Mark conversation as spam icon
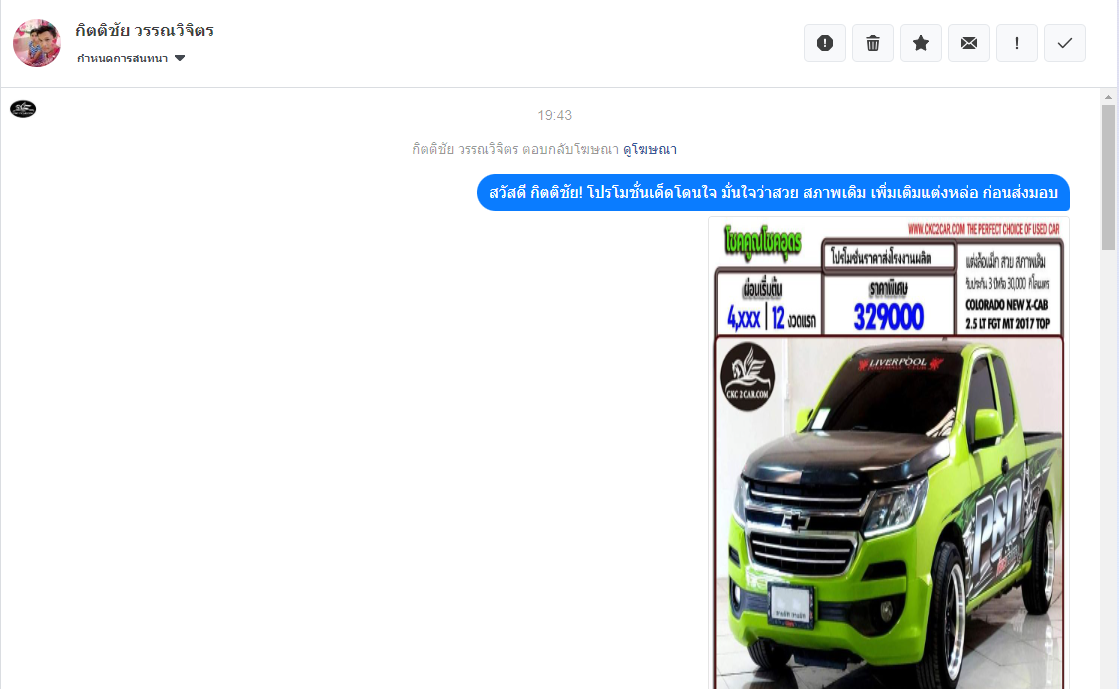Image resolution: width=1119 pixels, height=689 pixels. tap(824, 43)
